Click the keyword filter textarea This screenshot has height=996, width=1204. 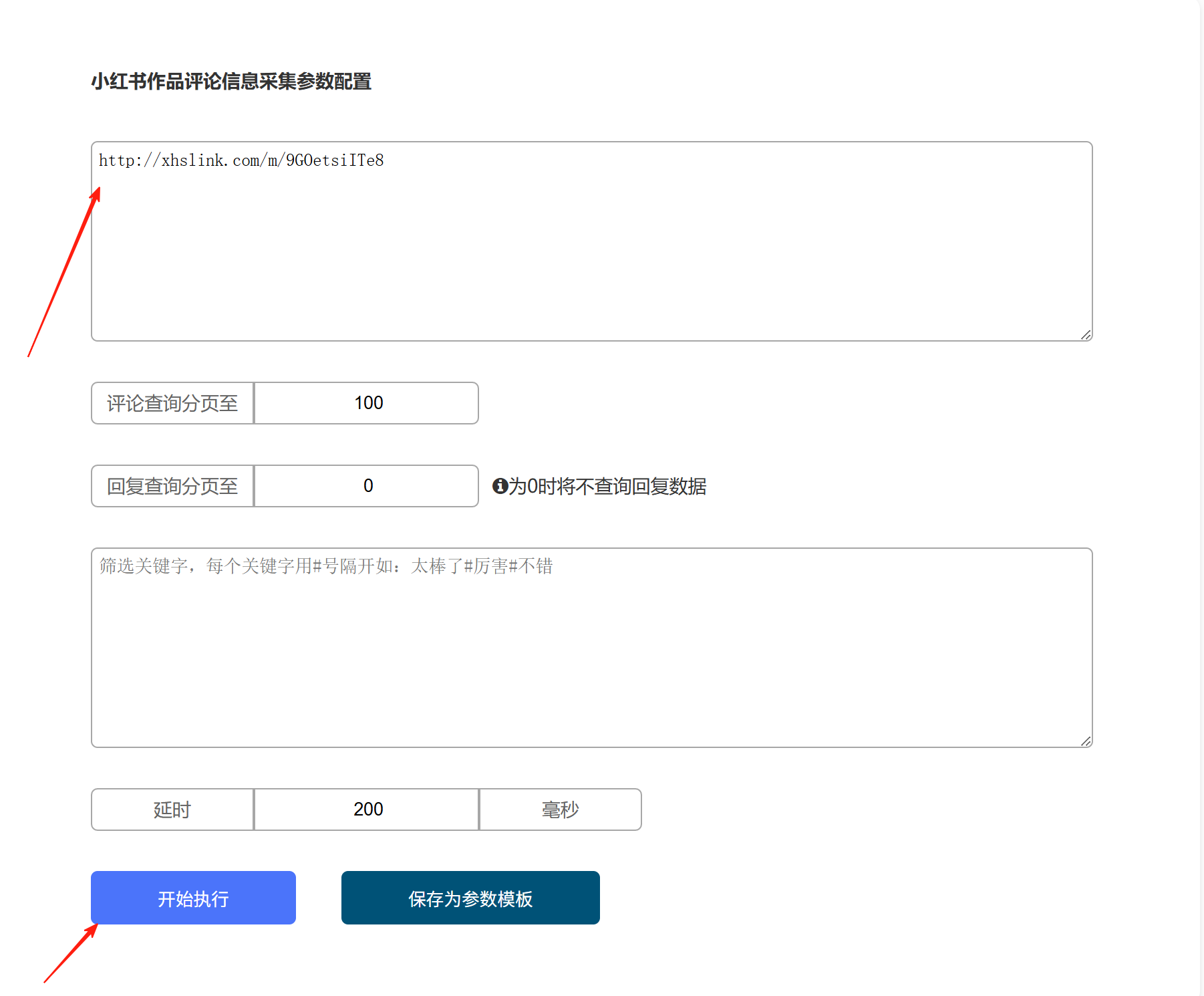[591, 648]
